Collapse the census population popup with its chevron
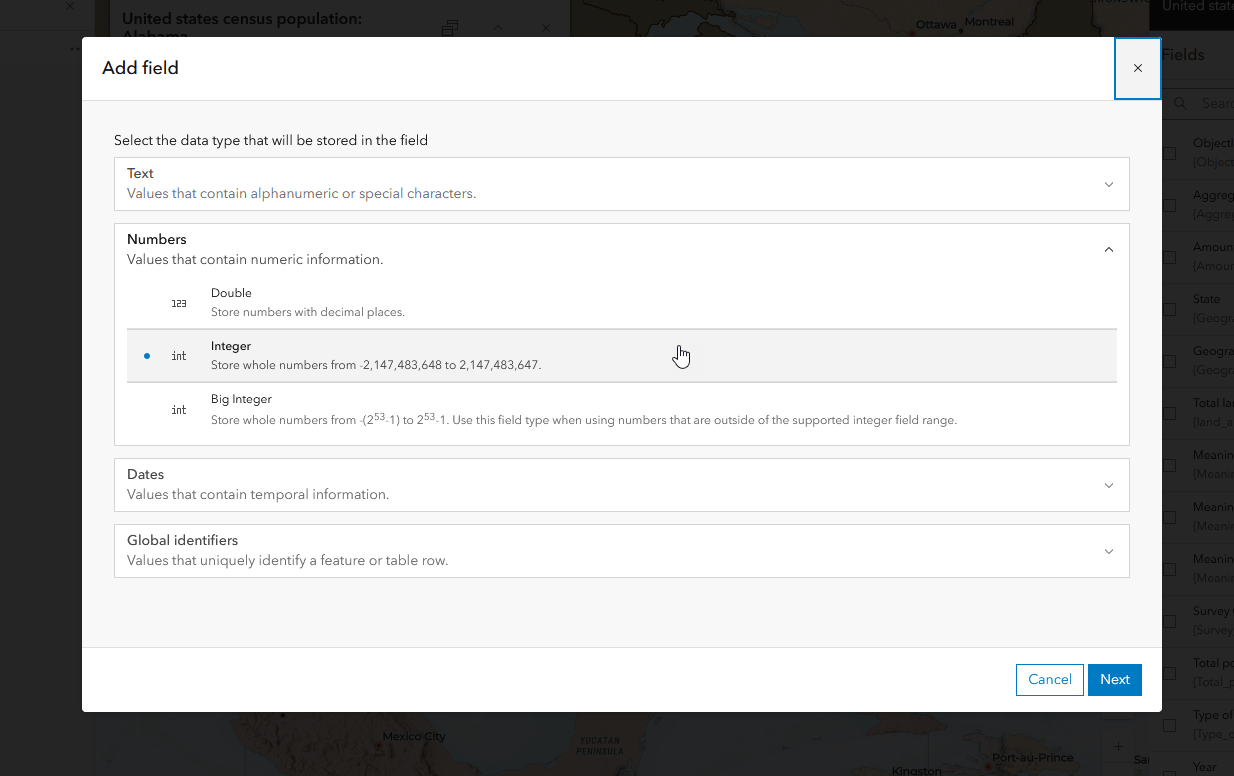The width and height of the screenshot is (1234, 776). coord(498,29)
